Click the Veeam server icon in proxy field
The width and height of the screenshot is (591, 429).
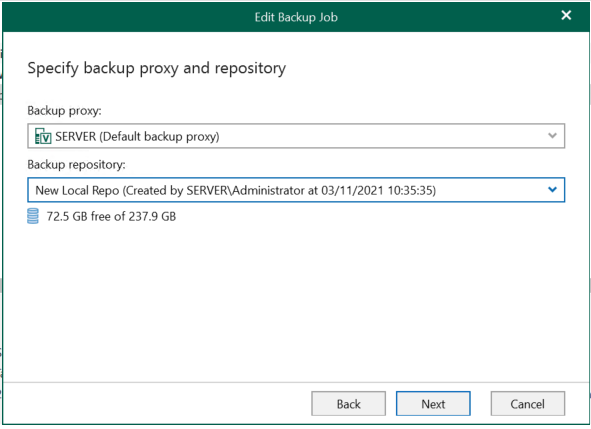tap(43, 136)
